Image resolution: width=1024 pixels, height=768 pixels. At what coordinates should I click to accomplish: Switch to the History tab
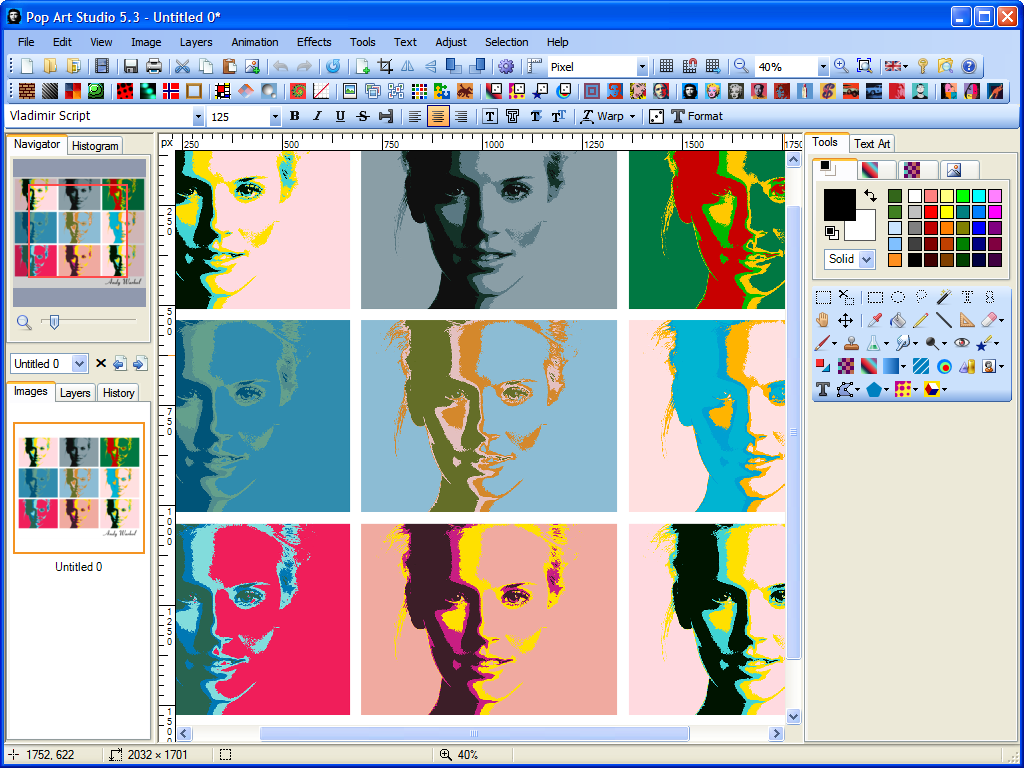[x=118, y=392]
